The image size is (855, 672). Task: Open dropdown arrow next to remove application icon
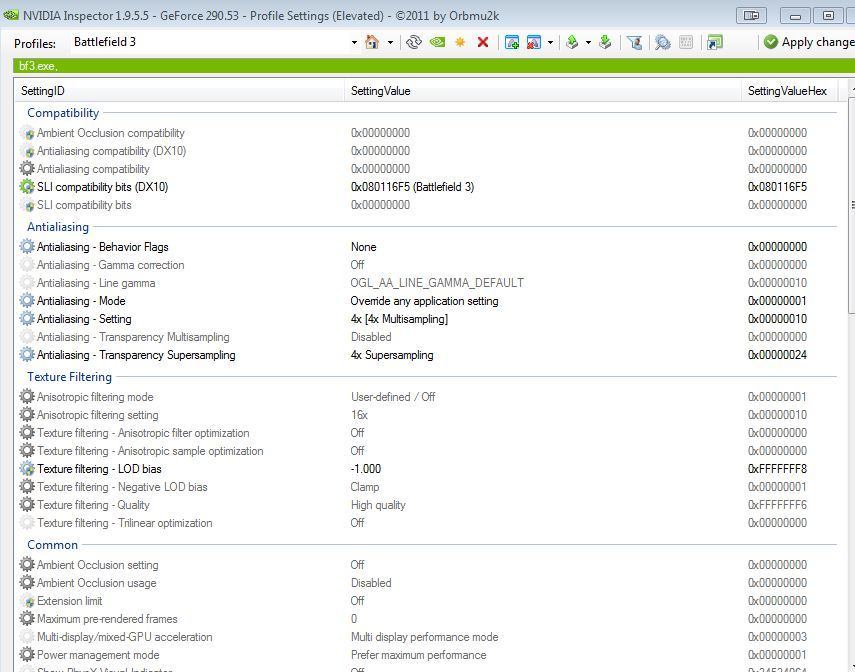(x=550, y=43)
